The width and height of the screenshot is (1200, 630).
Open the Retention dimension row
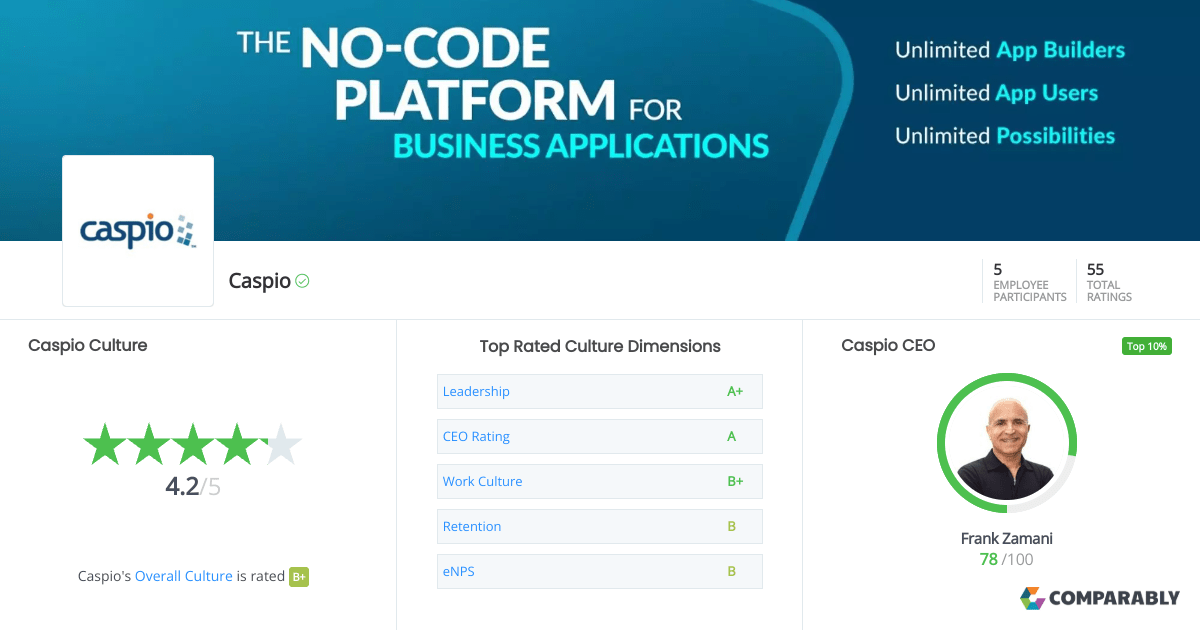600,526
